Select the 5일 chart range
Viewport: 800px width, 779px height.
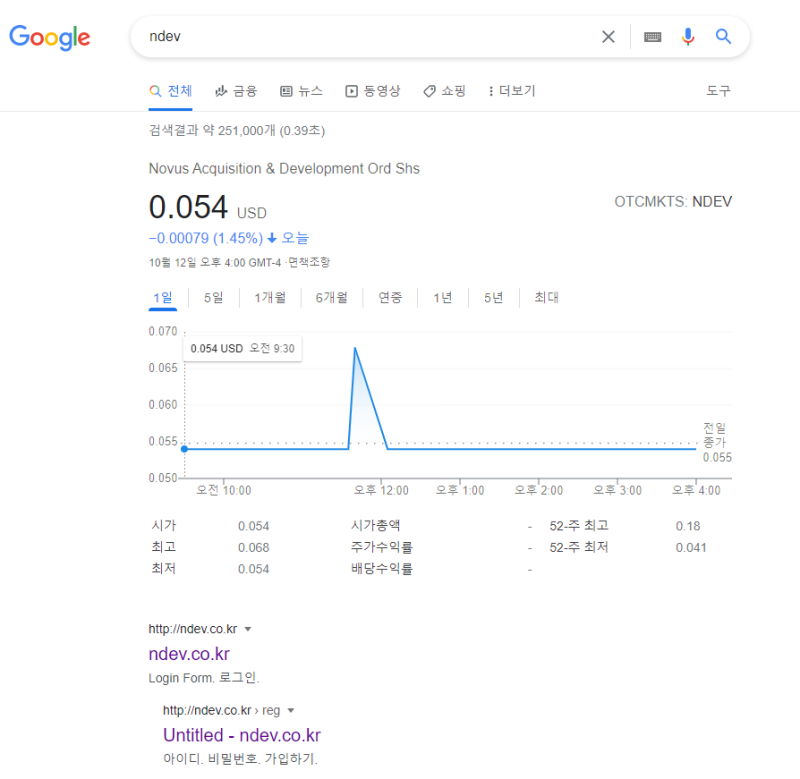pyautogui.click(x=214, y=297)
